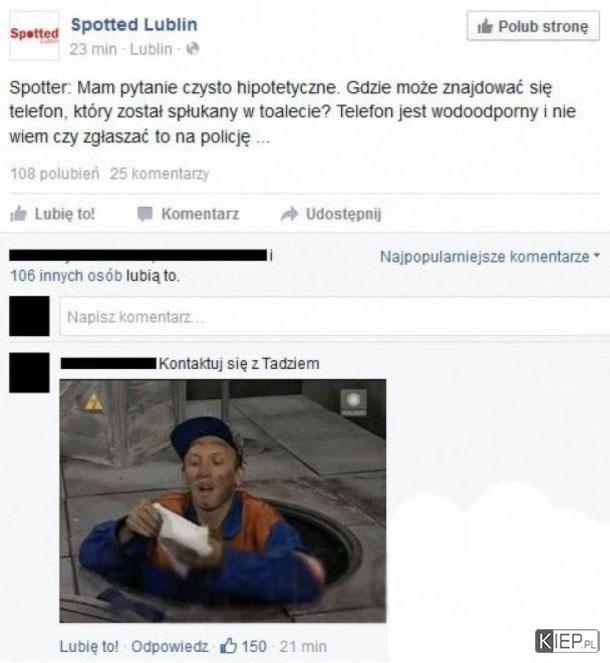Image resolution: width=610 pixels, height=663 pixels.
Task: Reply to the comment with Odpowiedz
Action: [x=170, y=646]
